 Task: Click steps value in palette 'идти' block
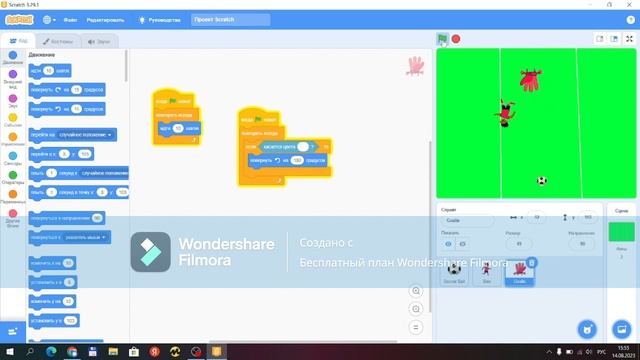pyautogui.click(x=49, y=71)
